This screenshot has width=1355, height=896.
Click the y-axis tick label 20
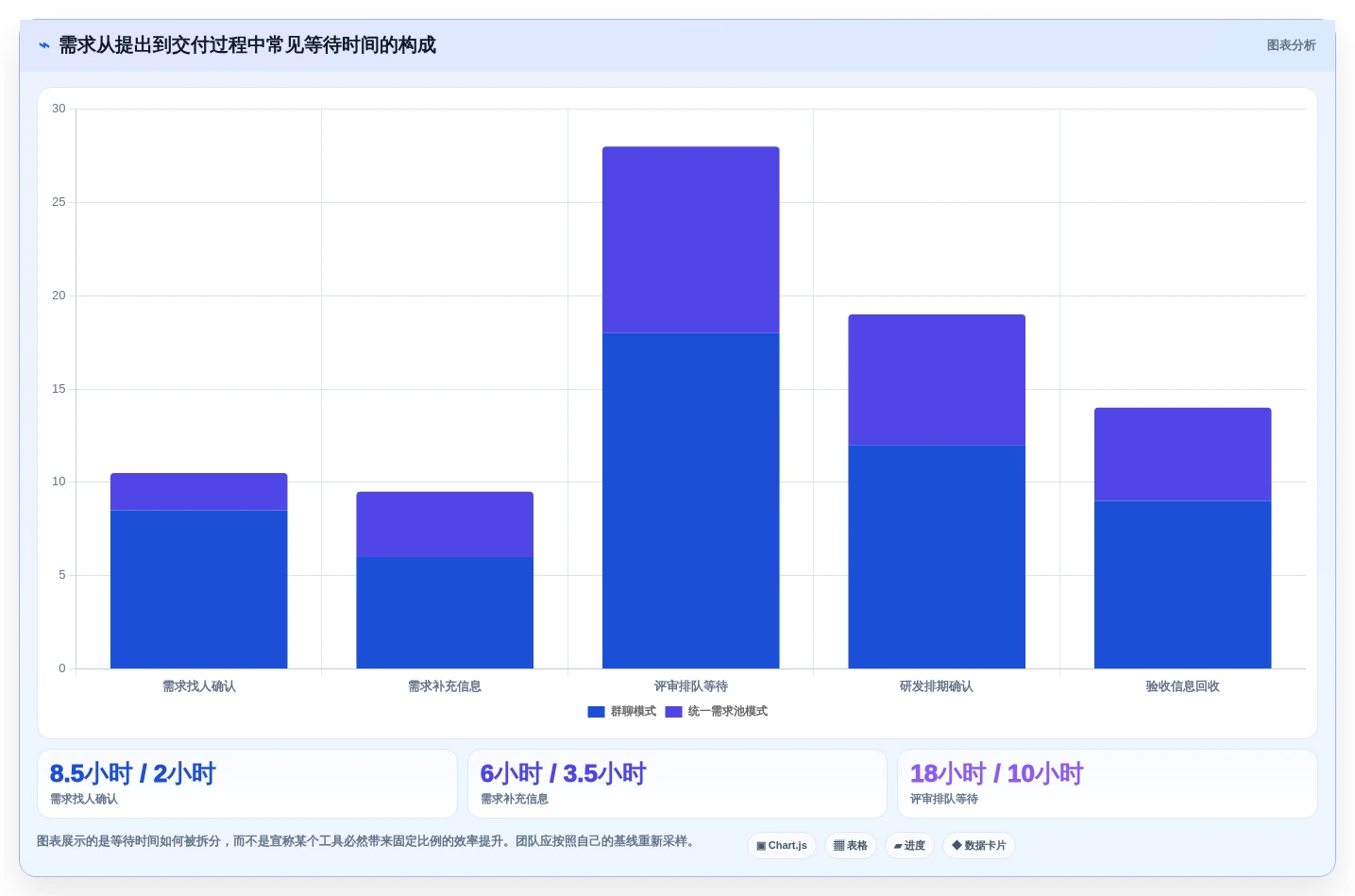coord(59,296)
